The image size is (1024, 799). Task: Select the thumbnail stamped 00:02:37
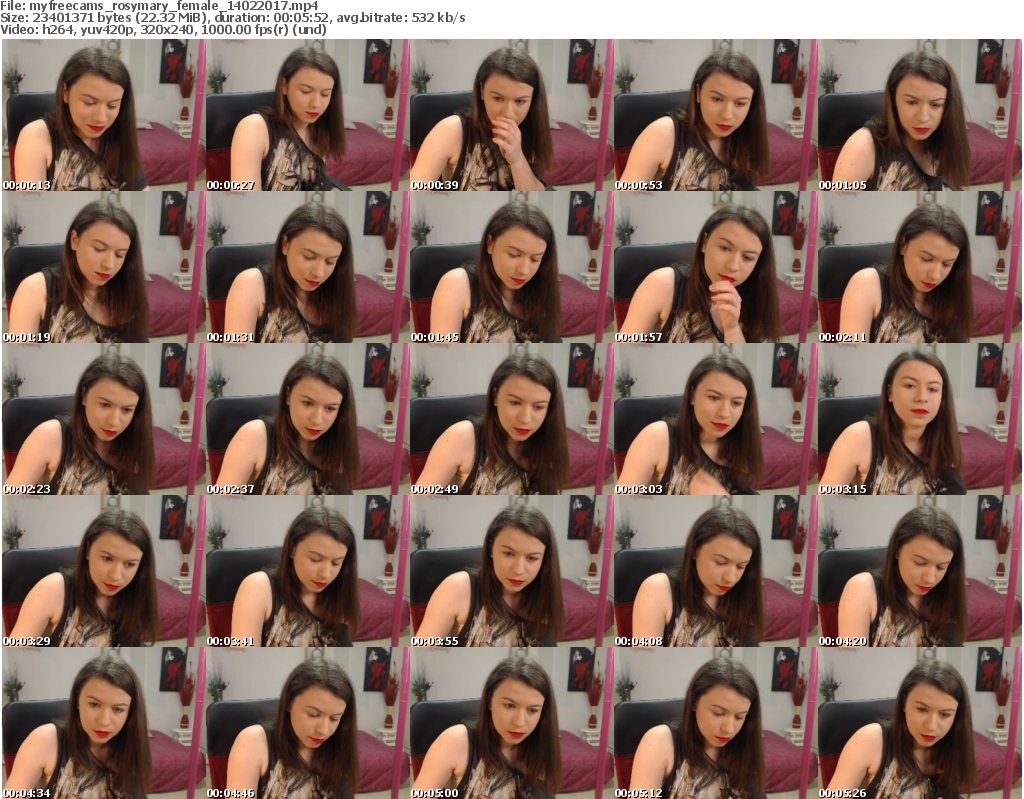[307, 419]
